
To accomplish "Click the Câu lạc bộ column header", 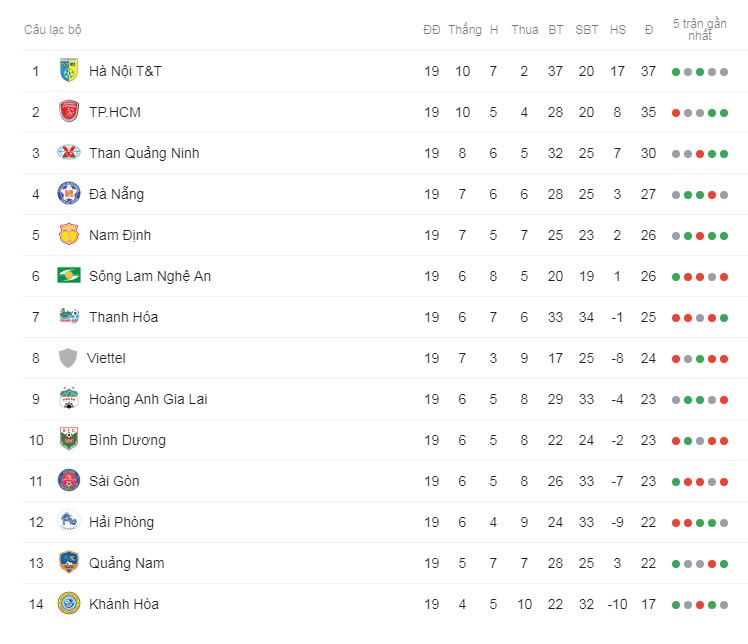I will pyautogui.click(x=52, y=30).
